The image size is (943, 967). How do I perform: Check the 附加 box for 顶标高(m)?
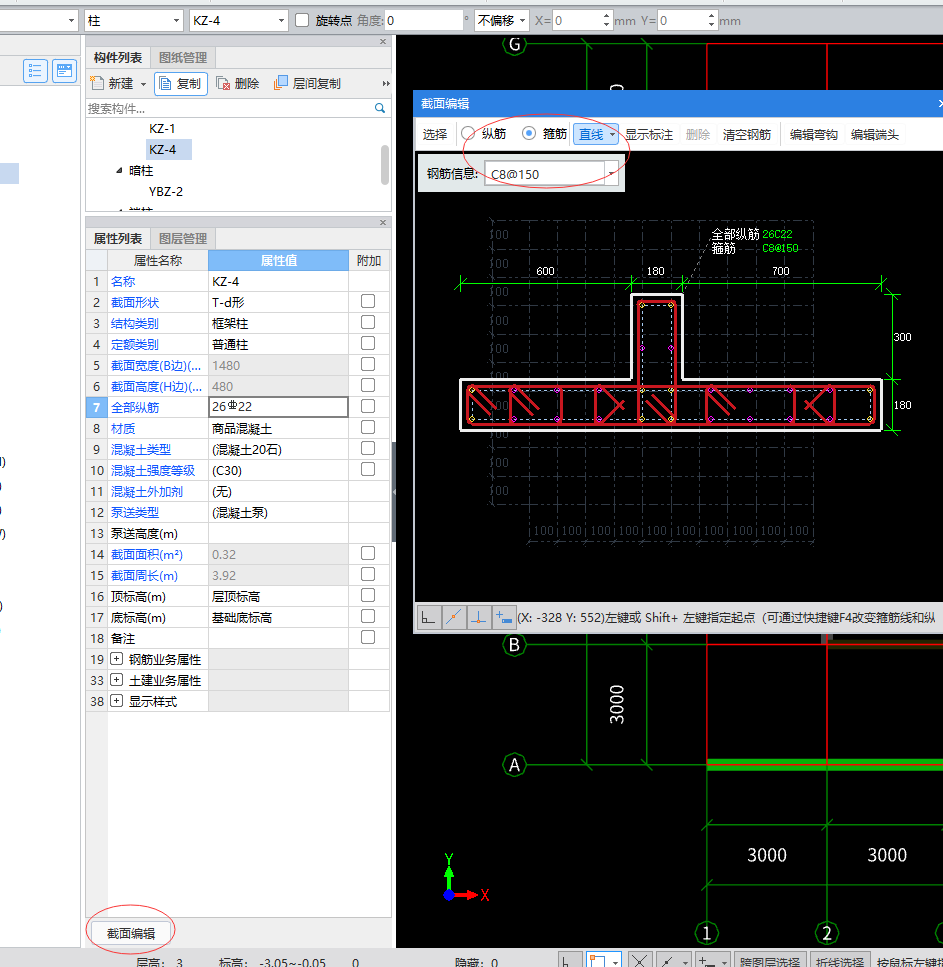coord(368,595)
